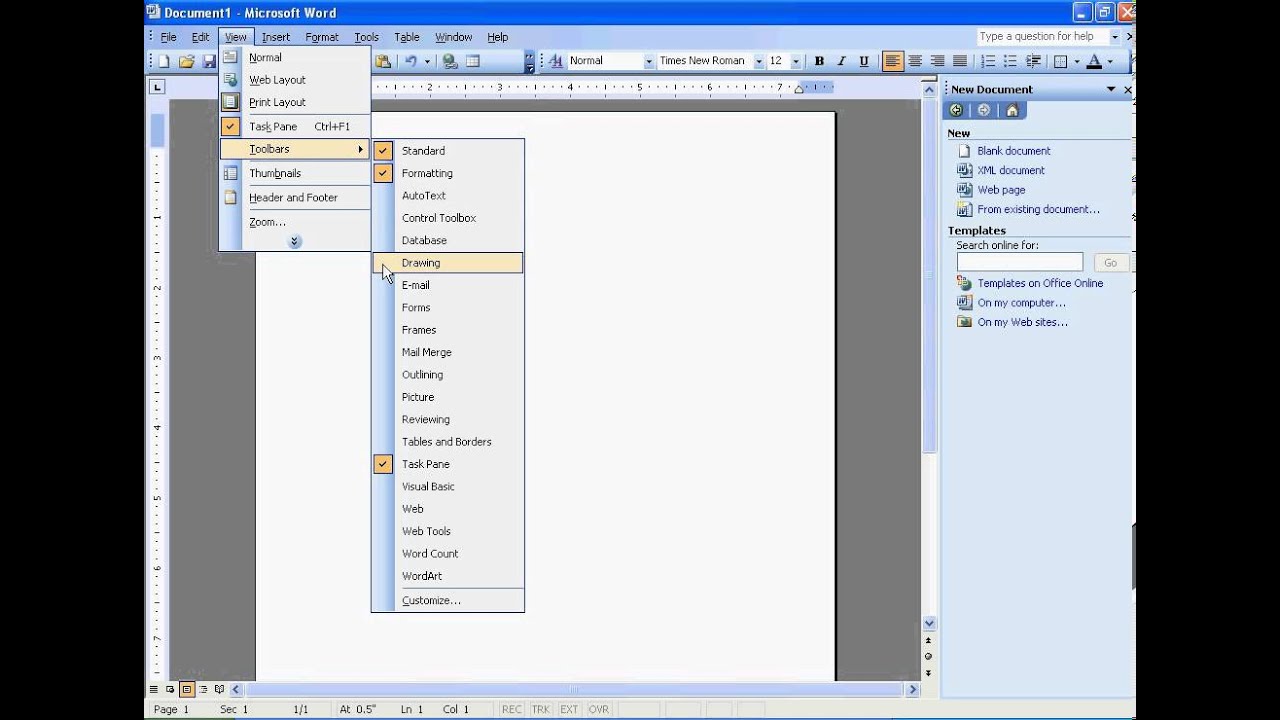Click in the template Search online for field
The image size is (1280, 720).
tap(1019, 262)
